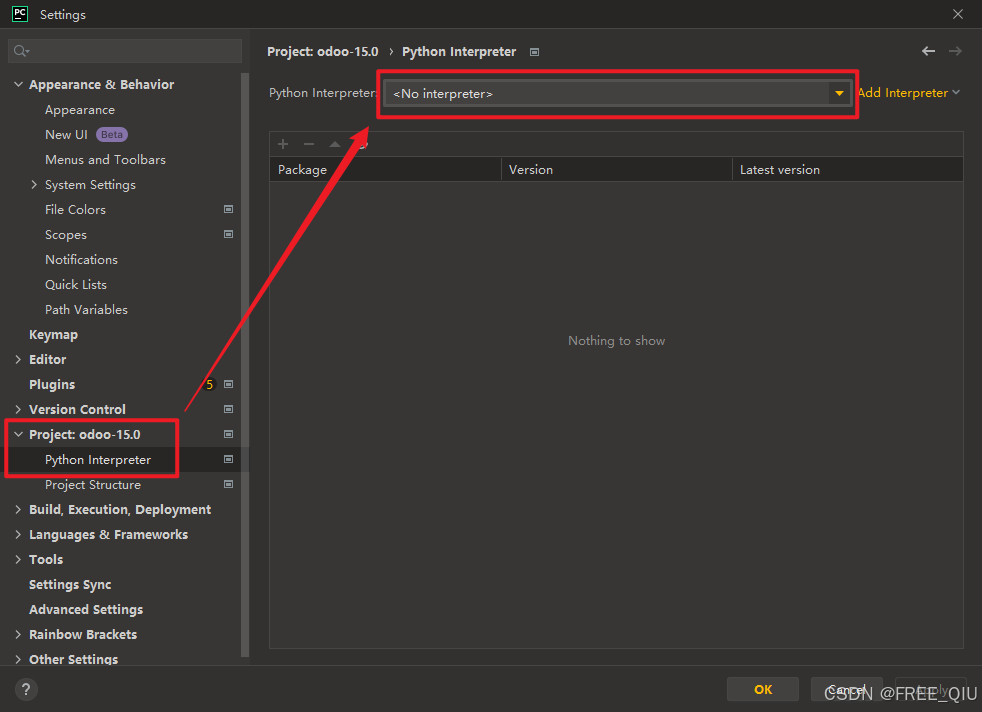Open Project Structure settings
This screenshot has width=982, height=712.
(x=93, y=485)
